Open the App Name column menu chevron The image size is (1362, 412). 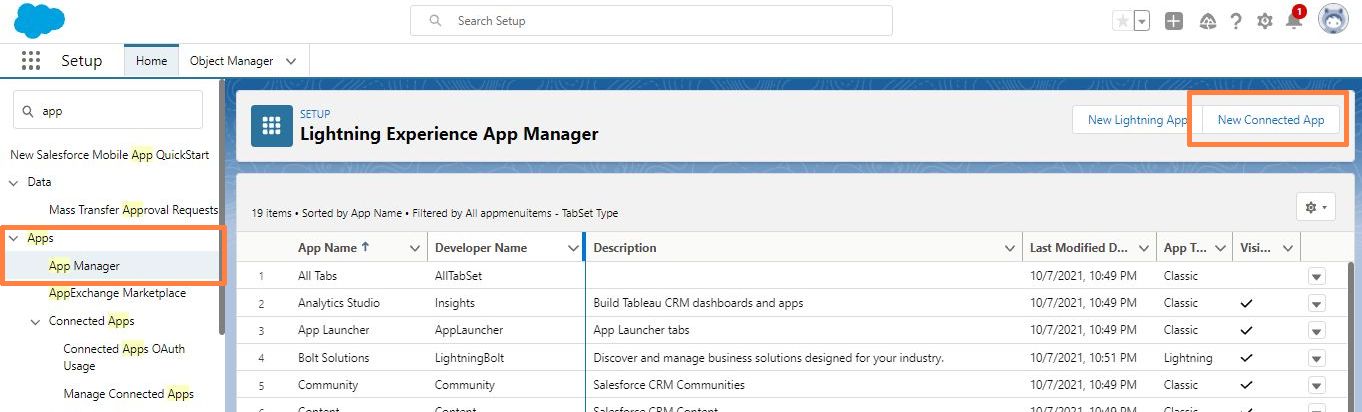click(415, 248)
